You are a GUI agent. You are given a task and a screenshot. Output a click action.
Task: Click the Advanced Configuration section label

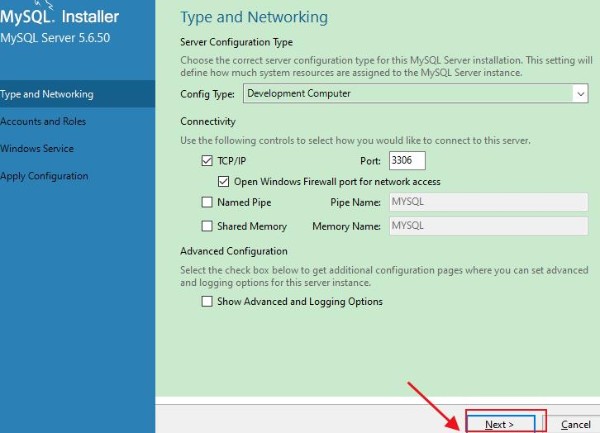(x=234, y=251)
